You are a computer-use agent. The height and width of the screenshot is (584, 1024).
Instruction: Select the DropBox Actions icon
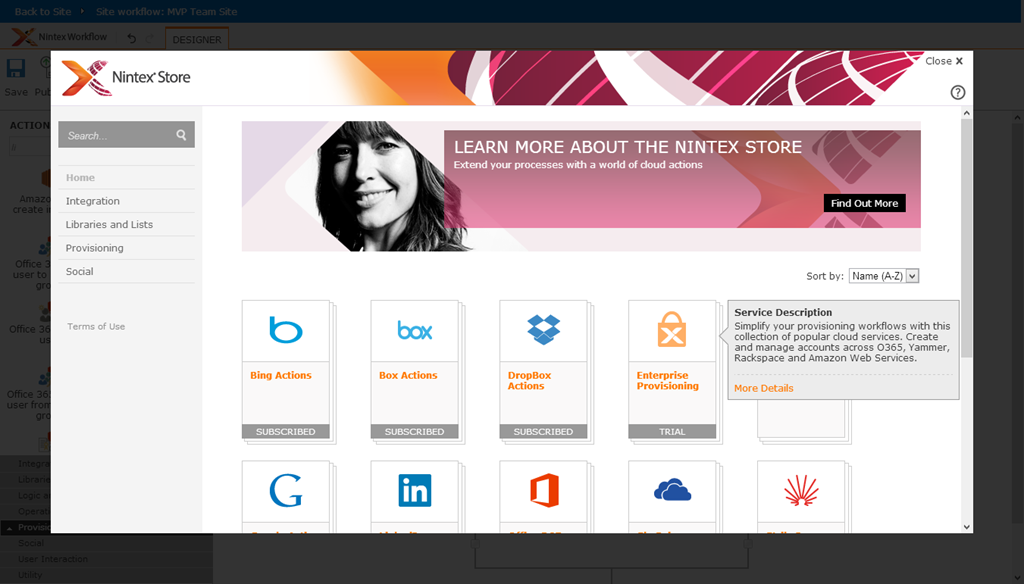click(x=543, y=329)
